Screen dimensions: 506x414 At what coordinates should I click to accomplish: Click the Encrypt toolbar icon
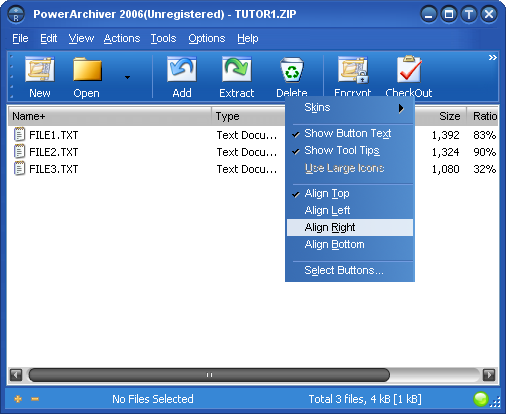[353, 69]
